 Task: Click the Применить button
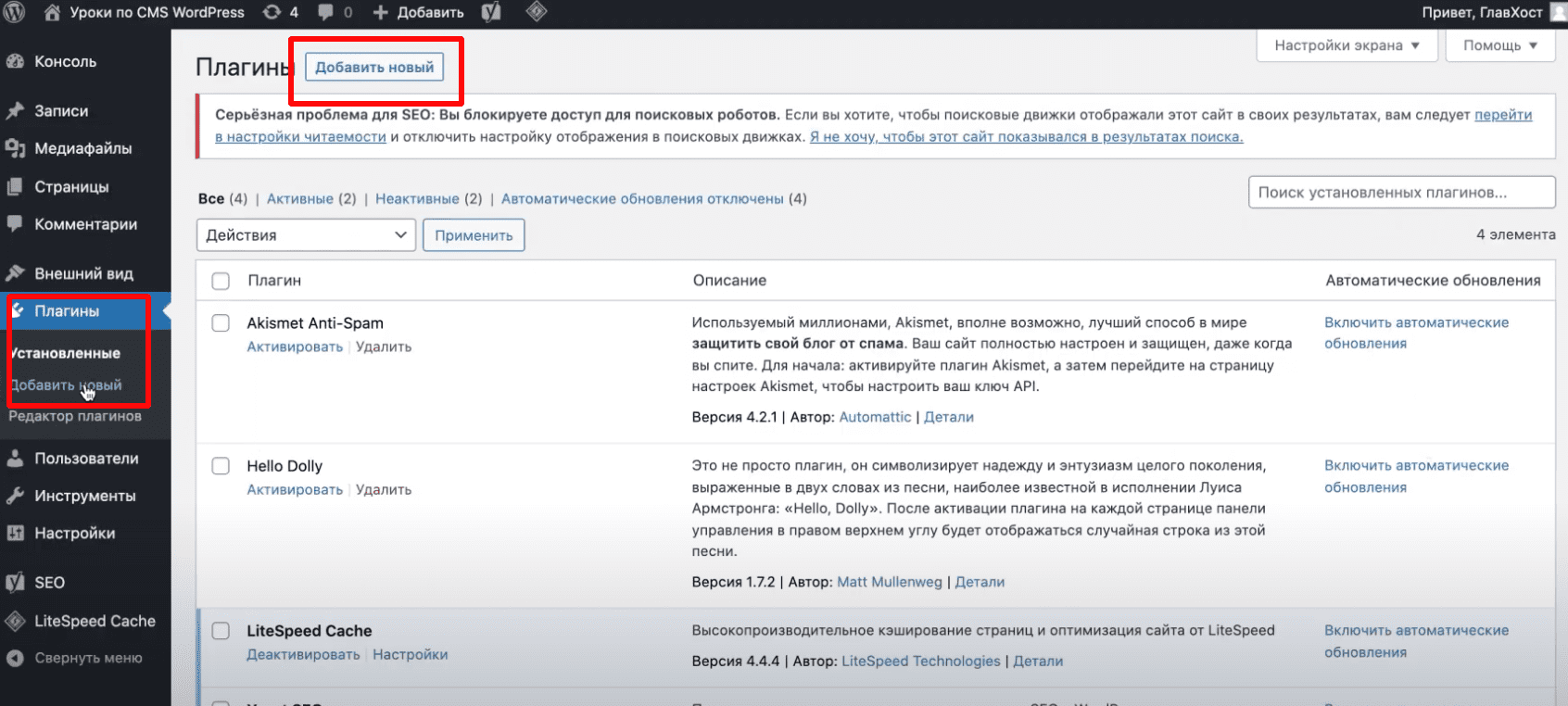click(474, 235)
